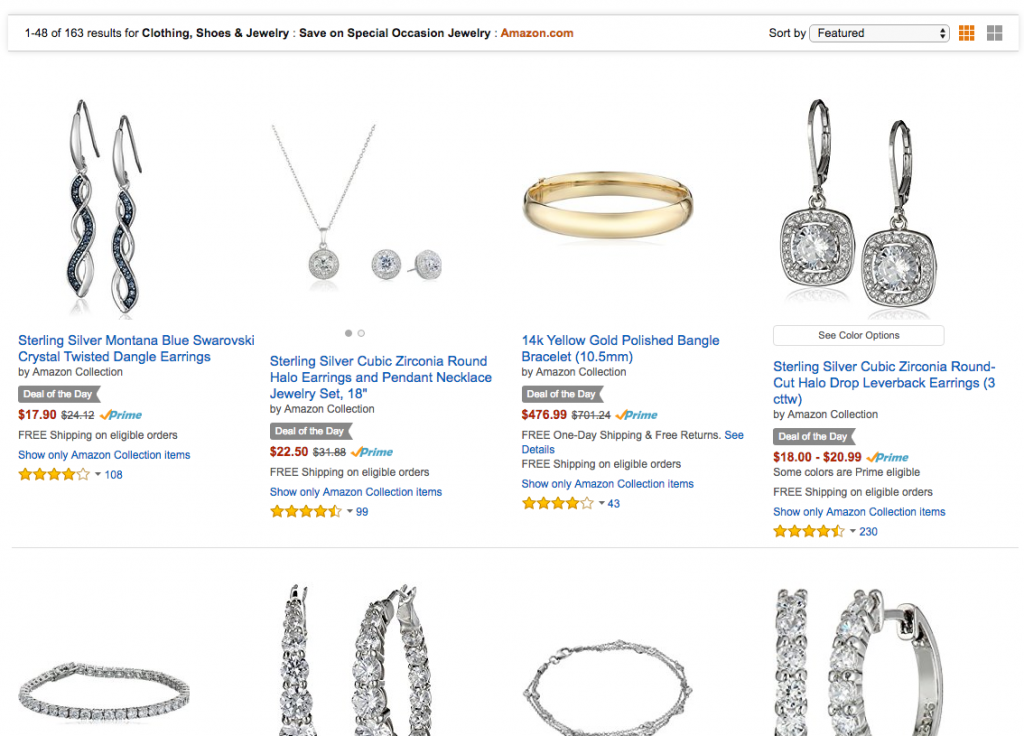Expand rating arrow next to 230 reviews

(x=853, y=532)
